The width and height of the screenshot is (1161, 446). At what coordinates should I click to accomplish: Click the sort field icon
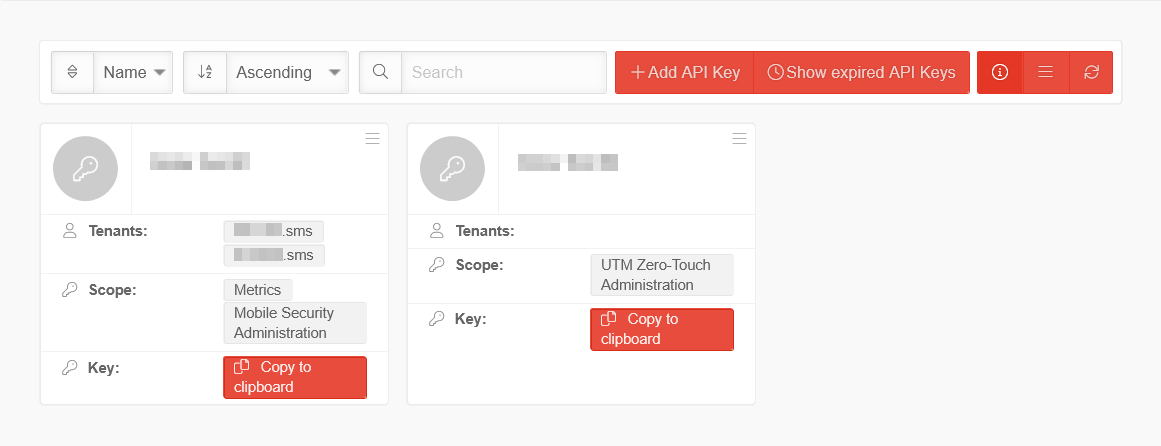(72, 72)
